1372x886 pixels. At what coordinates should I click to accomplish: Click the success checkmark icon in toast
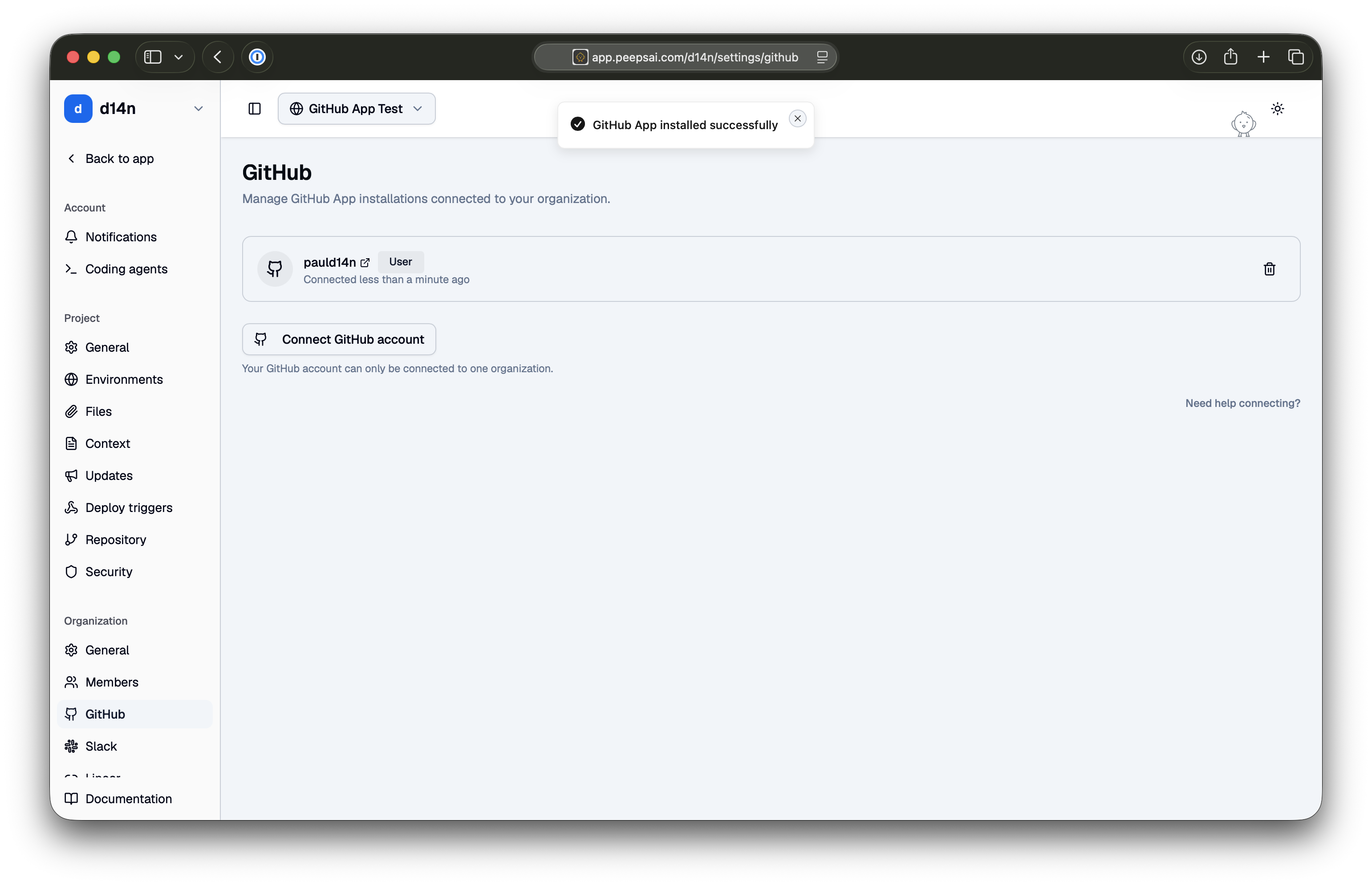577,124
